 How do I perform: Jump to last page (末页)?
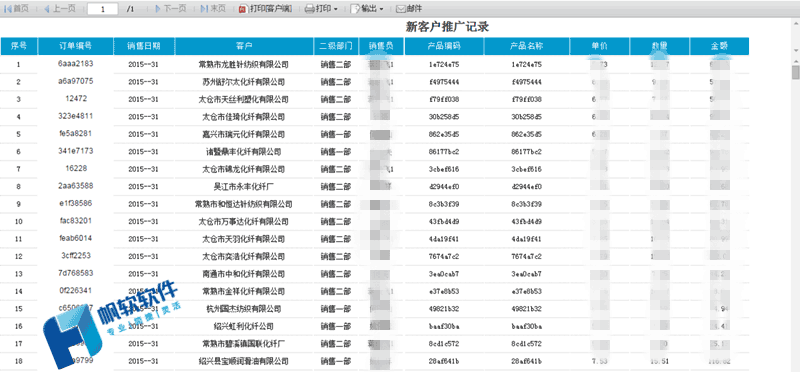pos(213,9)
